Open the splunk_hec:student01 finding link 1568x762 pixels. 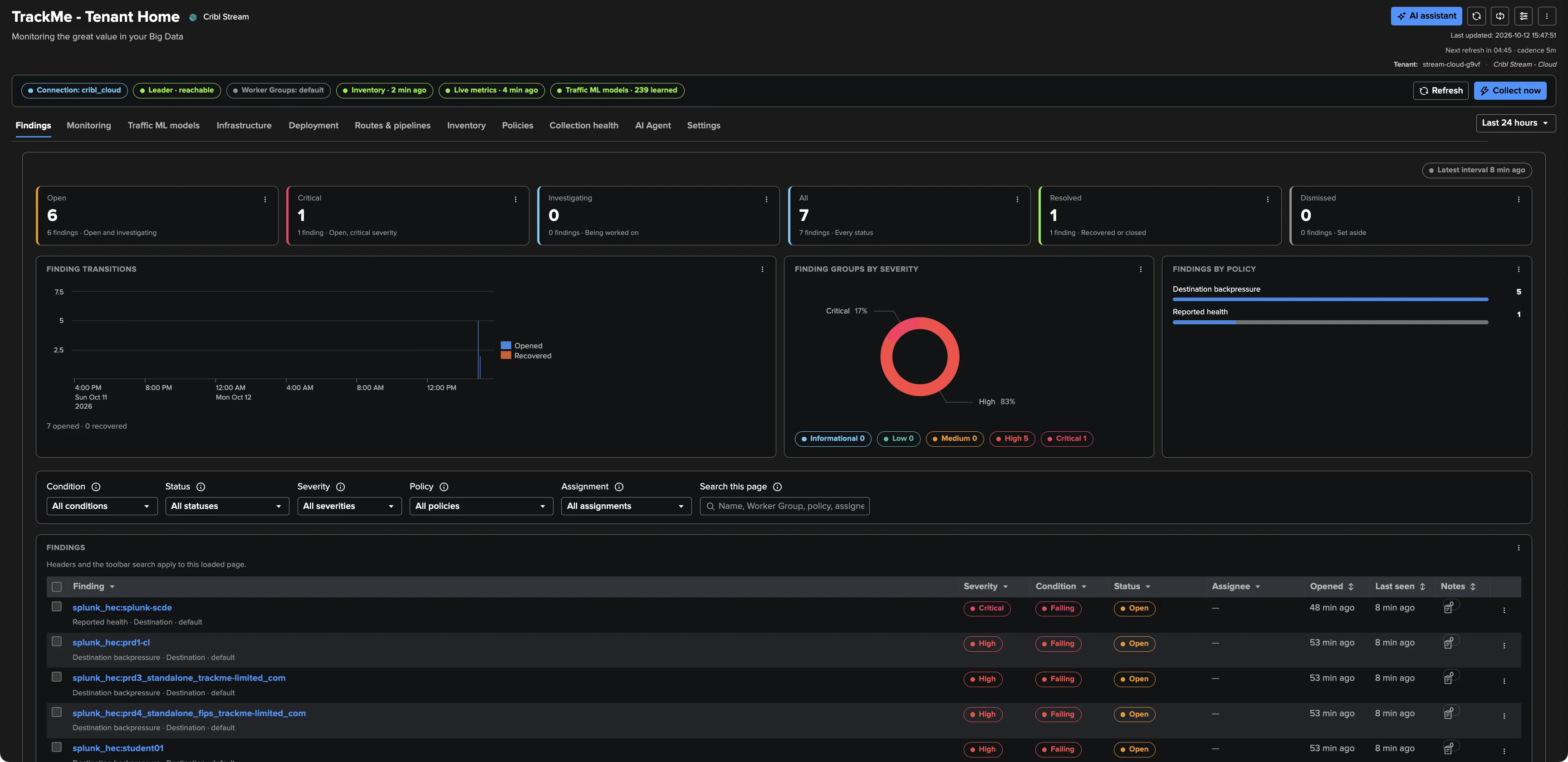point(118,748)
